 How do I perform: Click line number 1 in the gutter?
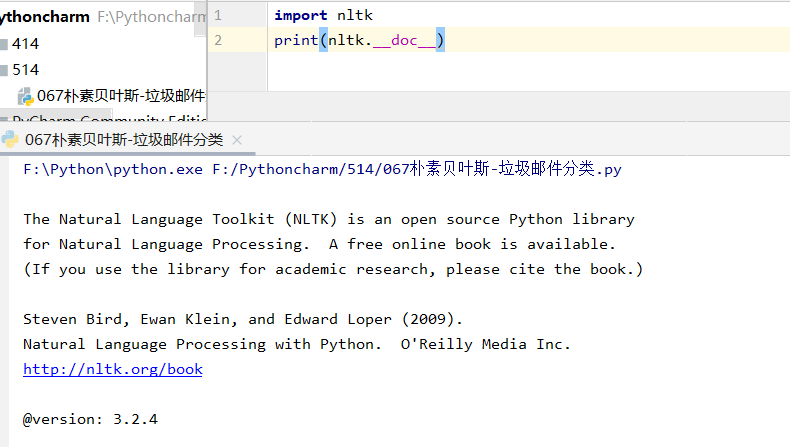click(x=218, y=15)
